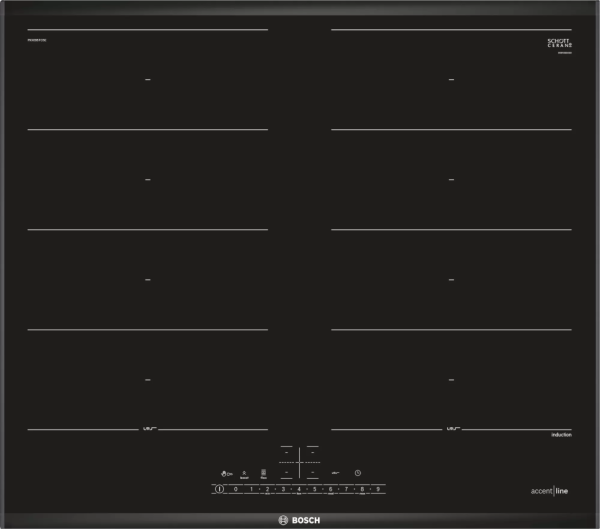Set power level to 5 on the slider
This screenshot has height=529, width=600.
[314, 489]
